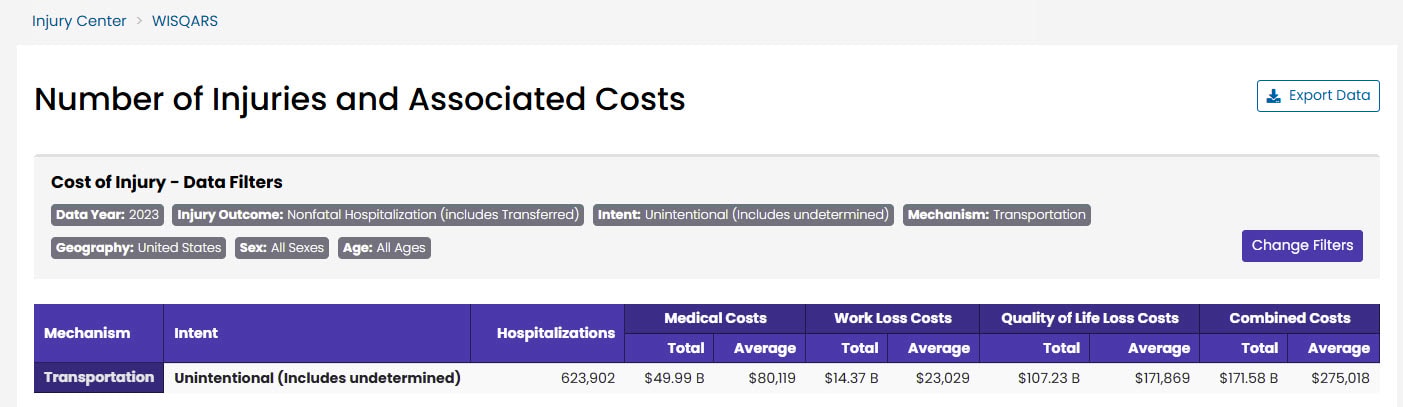The image size is (1403, 407).
Task: Click the Combined Costs group header
Action: (x=1289, y=318)
